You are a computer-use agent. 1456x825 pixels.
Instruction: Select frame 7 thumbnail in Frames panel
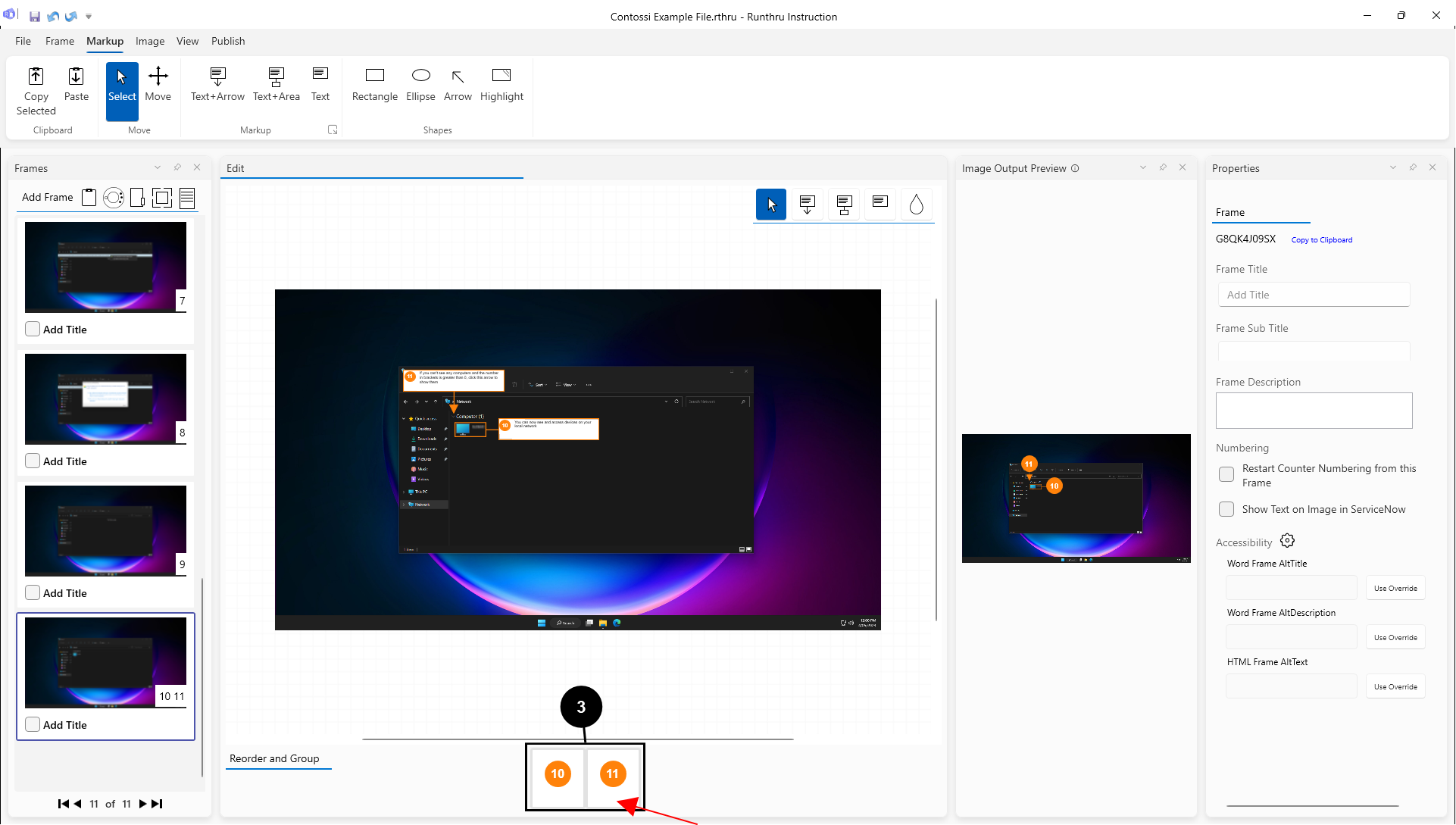105,267
